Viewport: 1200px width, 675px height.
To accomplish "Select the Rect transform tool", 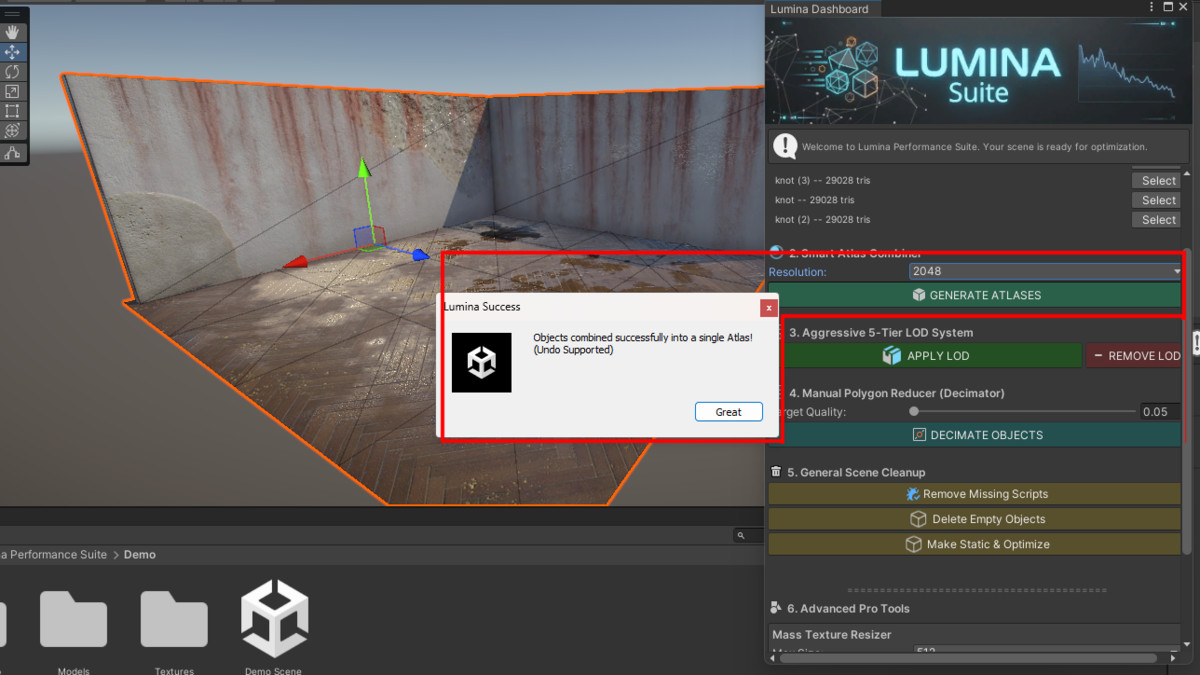I will tap(13, 111).
